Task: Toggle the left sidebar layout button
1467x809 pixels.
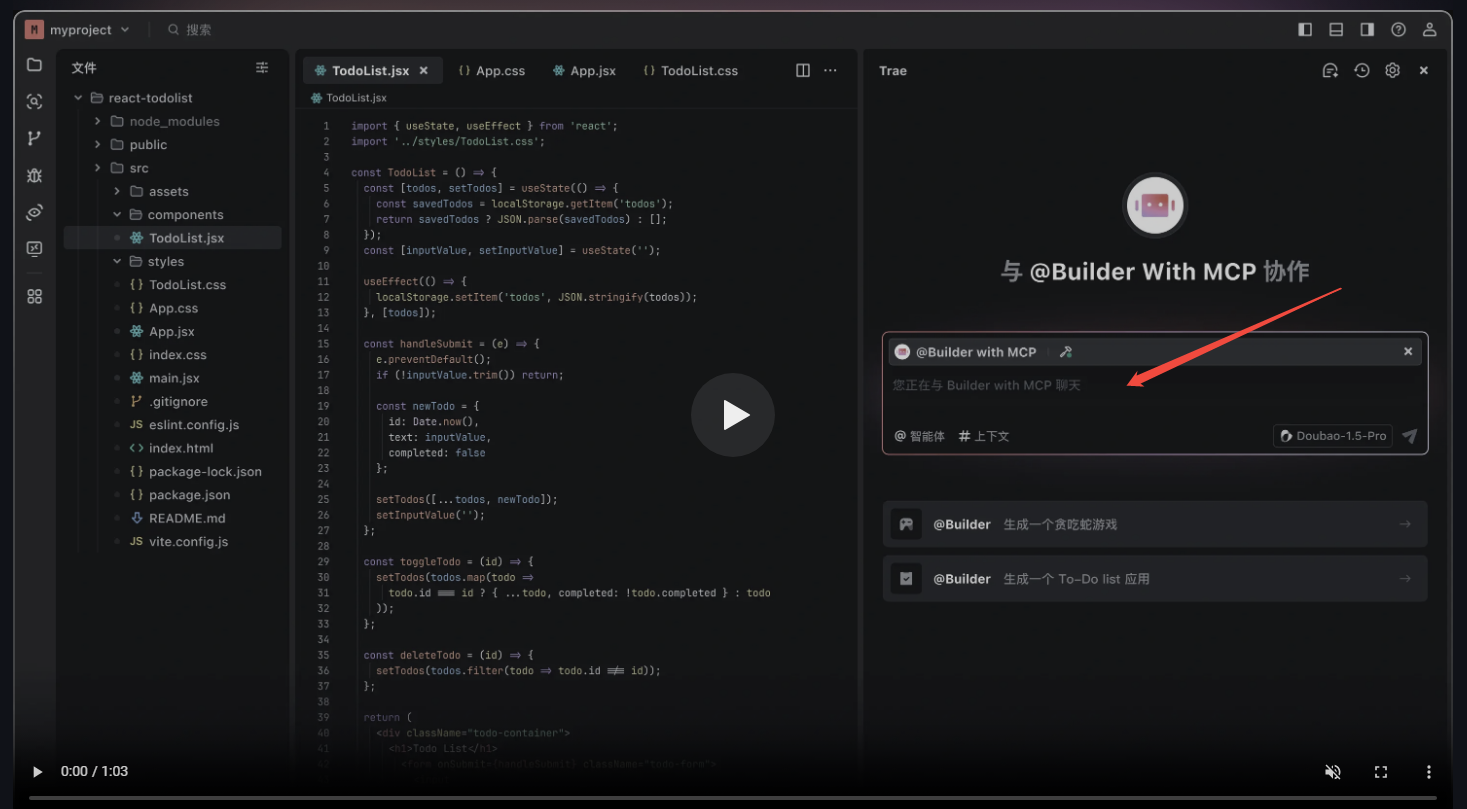Action: coord(1305,30)
